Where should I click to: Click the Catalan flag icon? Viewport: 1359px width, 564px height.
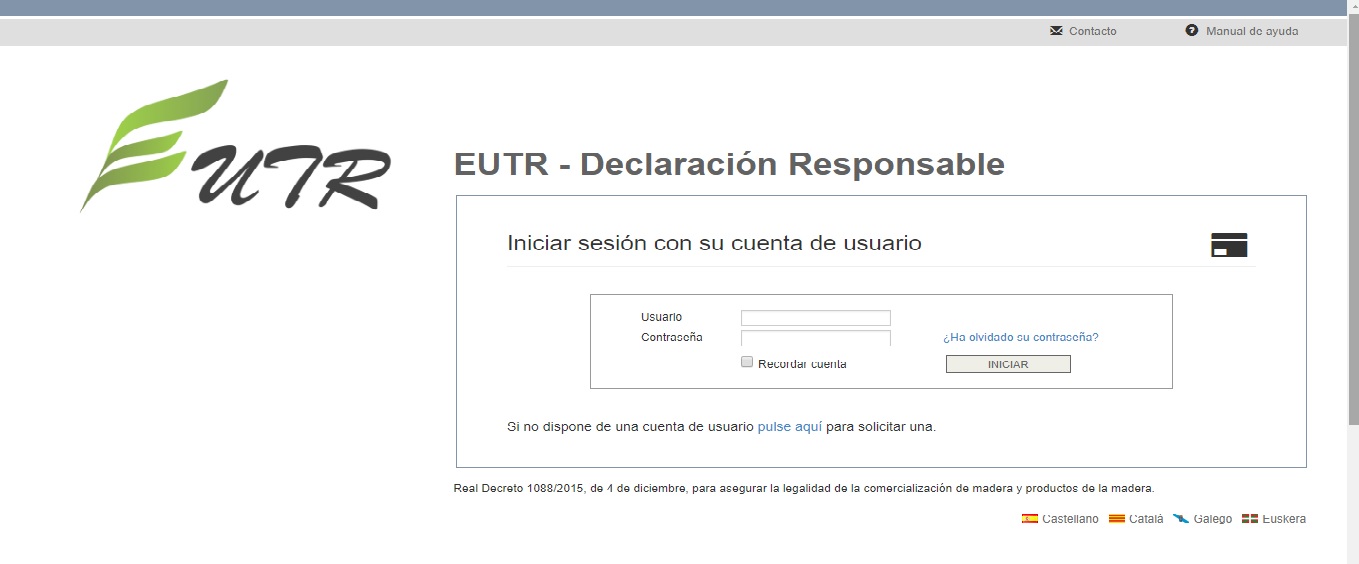(x=1117, y=519)
